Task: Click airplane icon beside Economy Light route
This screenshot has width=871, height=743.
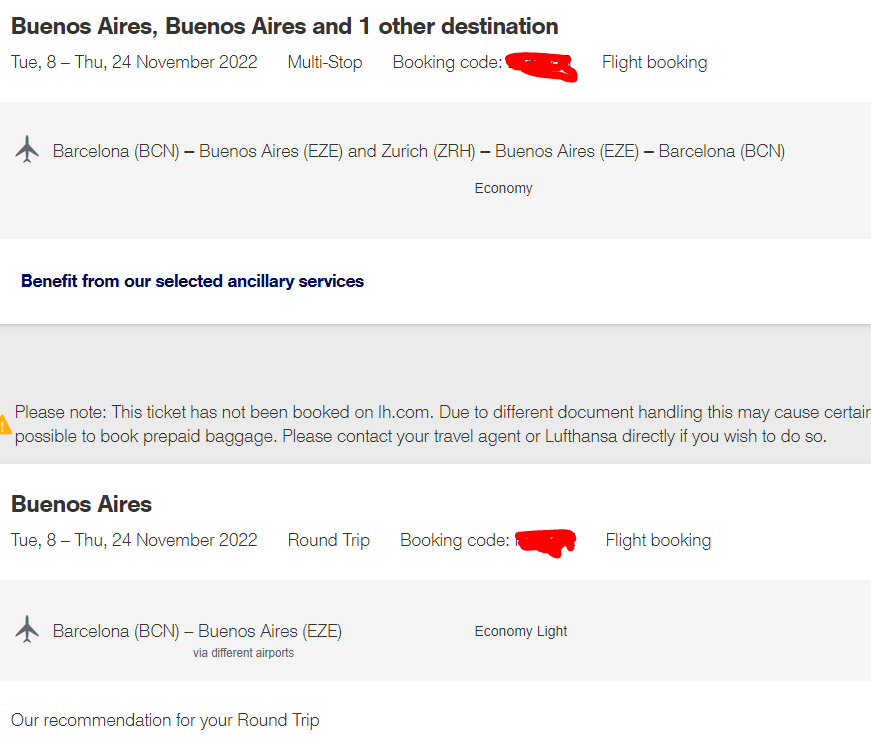Action: point(27,629)
